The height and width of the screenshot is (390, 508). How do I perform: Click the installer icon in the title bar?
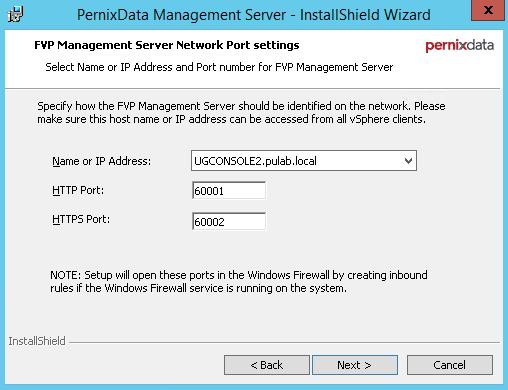(x=15, y=14)
